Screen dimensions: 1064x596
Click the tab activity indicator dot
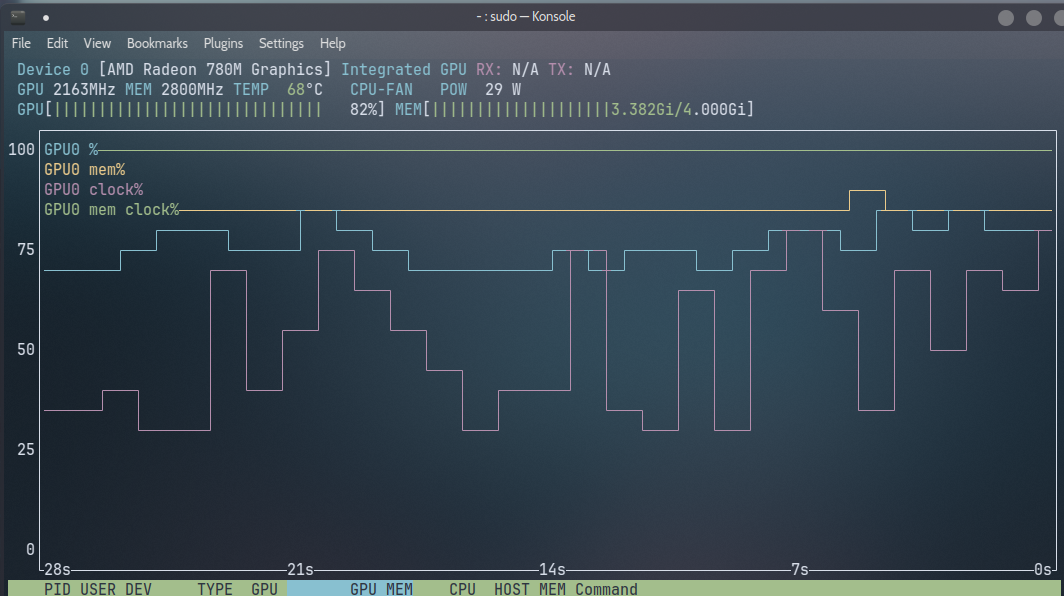click(x=46, y=17)
